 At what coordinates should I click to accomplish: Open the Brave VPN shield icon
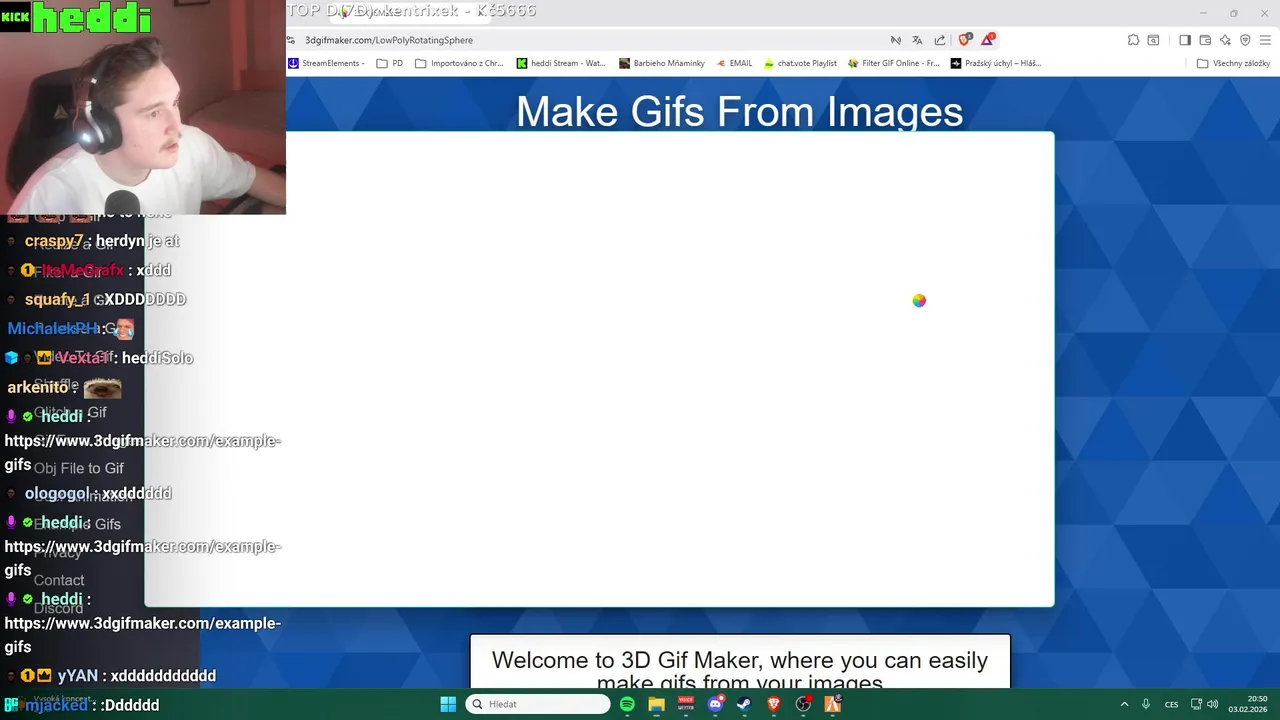pos(1245,40)
